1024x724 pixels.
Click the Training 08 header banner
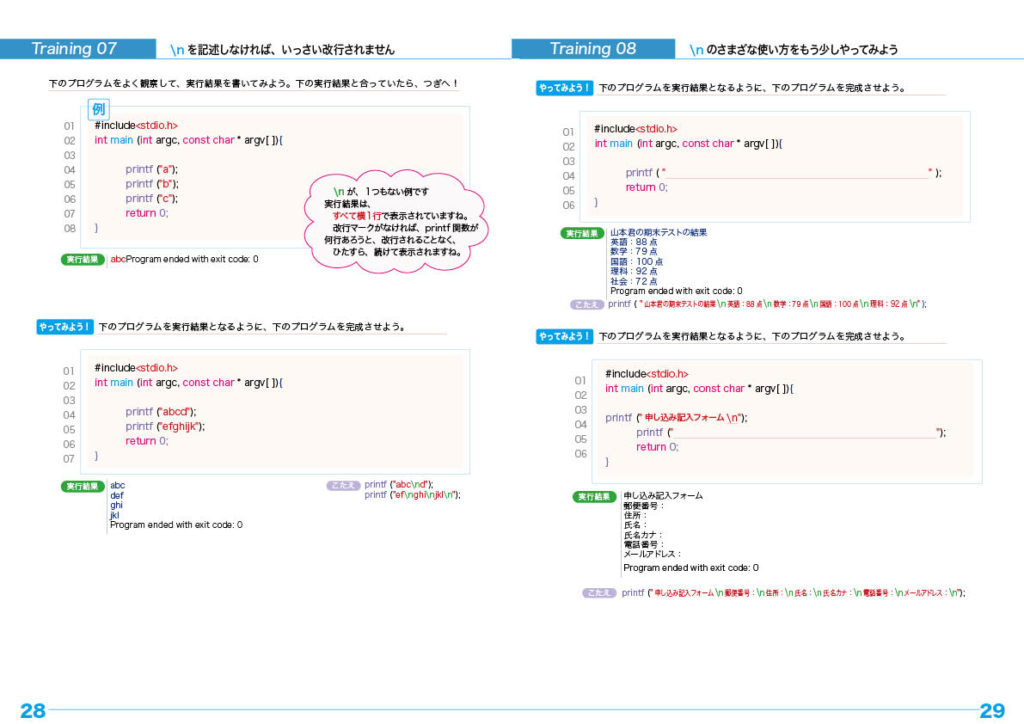coord(593,49)
